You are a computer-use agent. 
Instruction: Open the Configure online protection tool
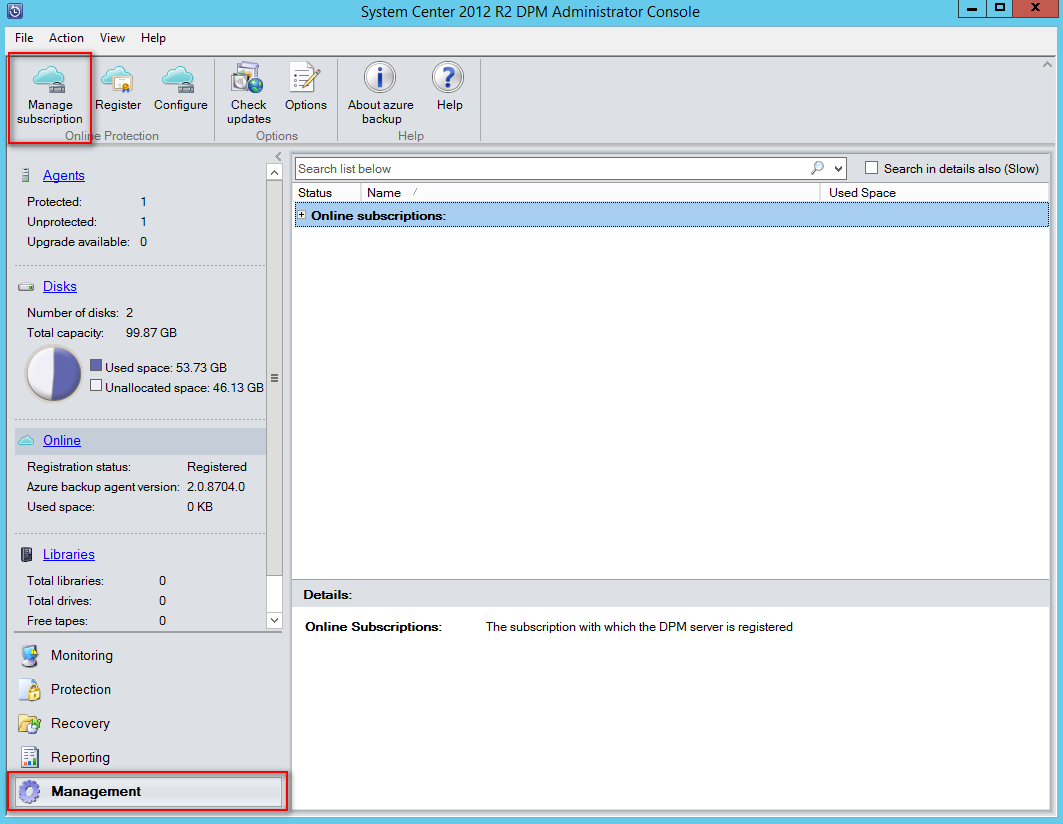180,90
